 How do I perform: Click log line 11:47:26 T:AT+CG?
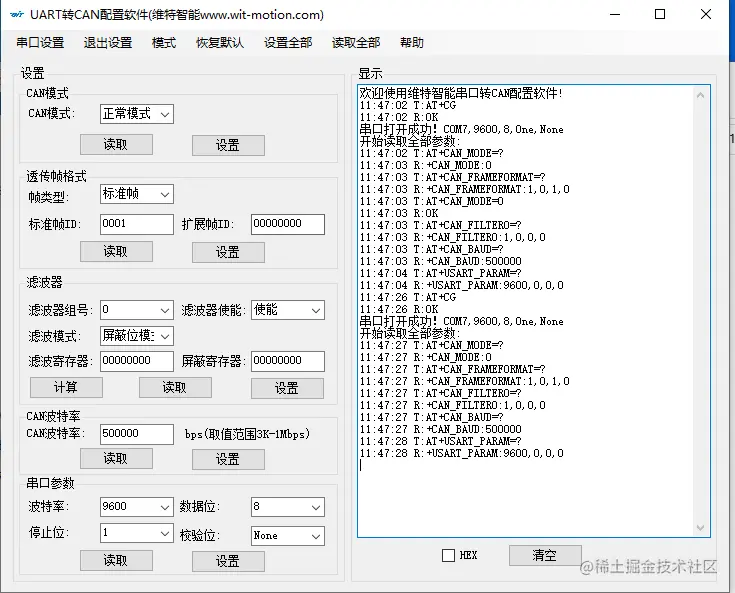click(x=408, y=297)
